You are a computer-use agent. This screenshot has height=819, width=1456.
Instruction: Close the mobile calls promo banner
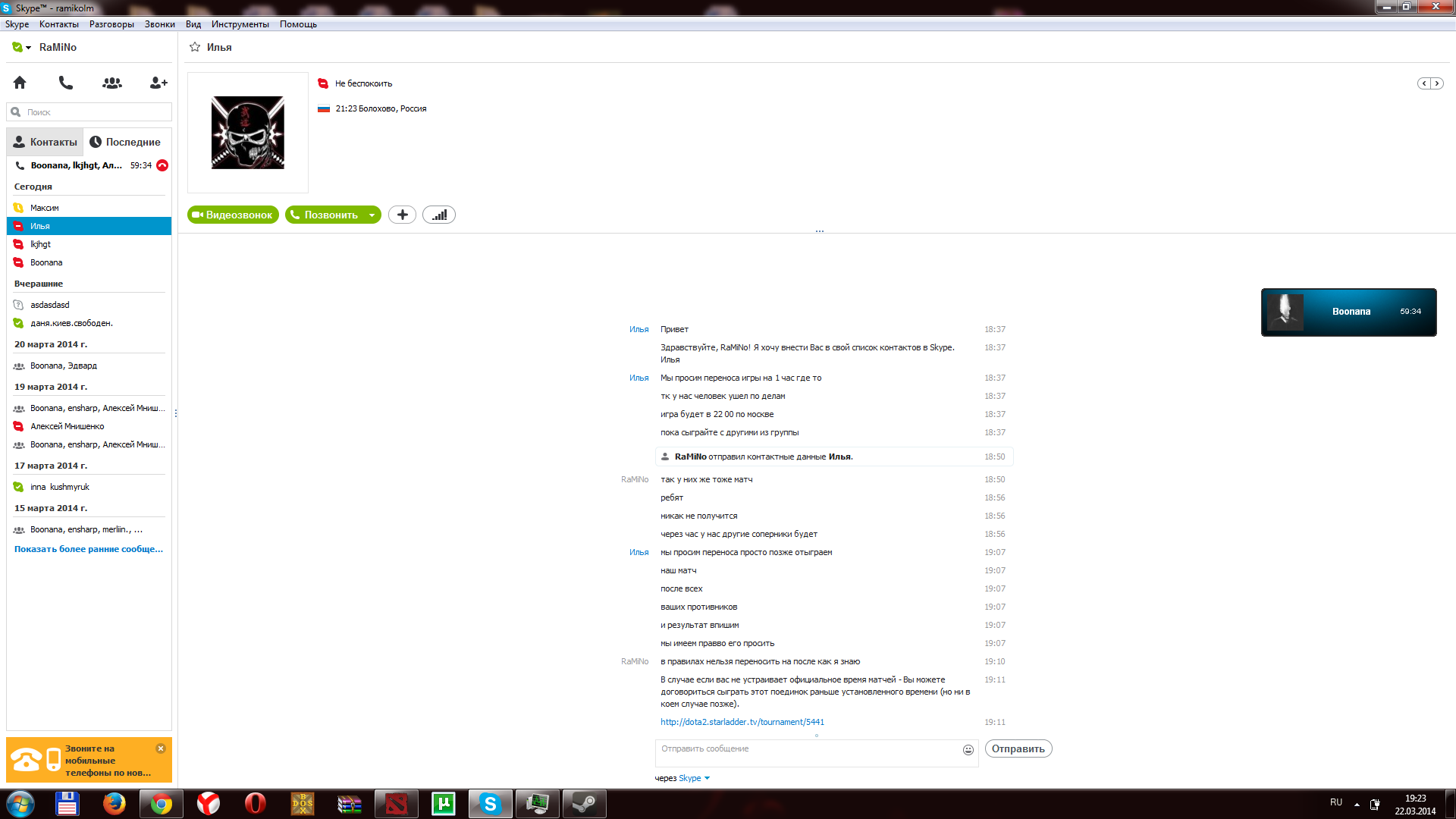pos(161,748)
